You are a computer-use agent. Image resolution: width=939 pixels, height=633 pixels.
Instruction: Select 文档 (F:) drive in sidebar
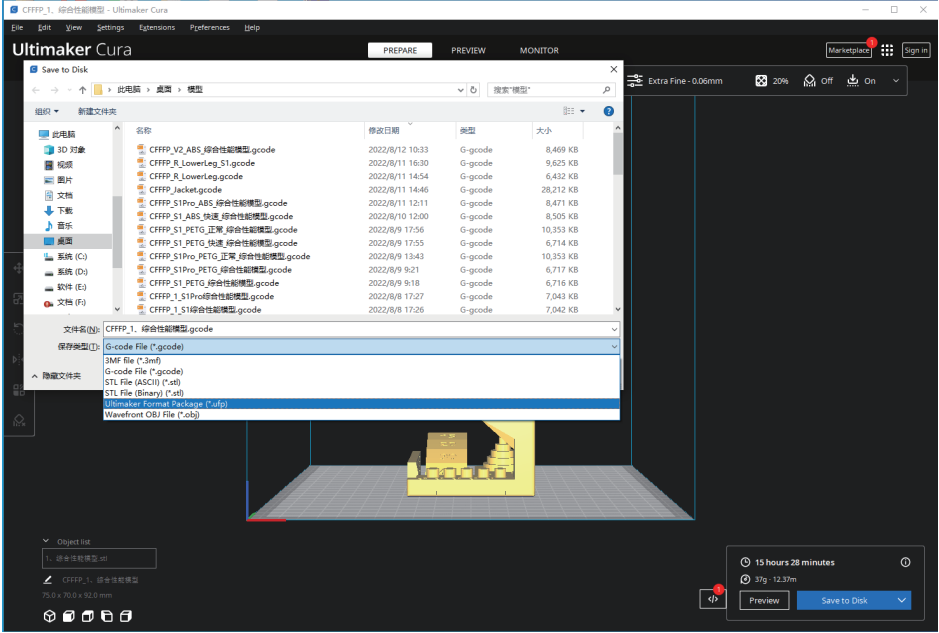65,302
